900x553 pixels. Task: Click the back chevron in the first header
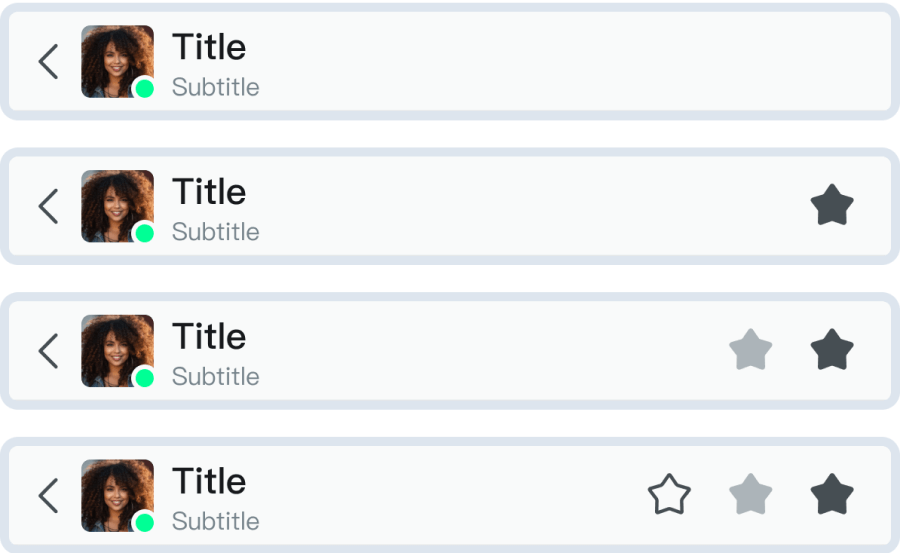[x=48, y=62]
